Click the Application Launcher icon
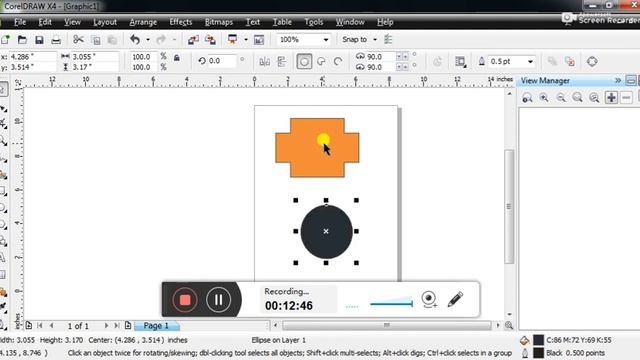 click(x=233, y=40)
